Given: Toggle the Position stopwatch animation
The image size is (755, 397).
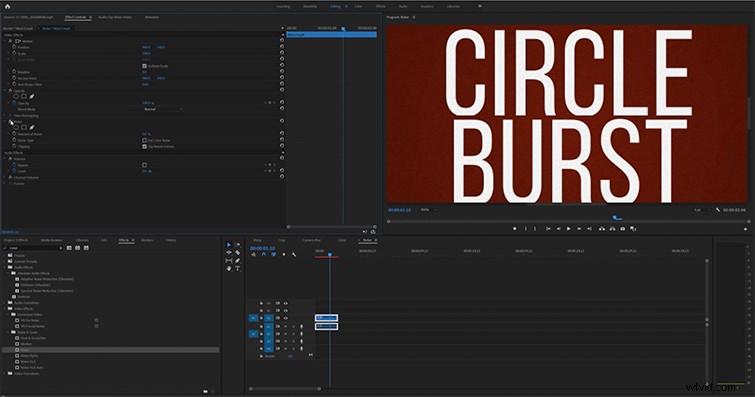Looking at the screenshot, I should 14,47.
